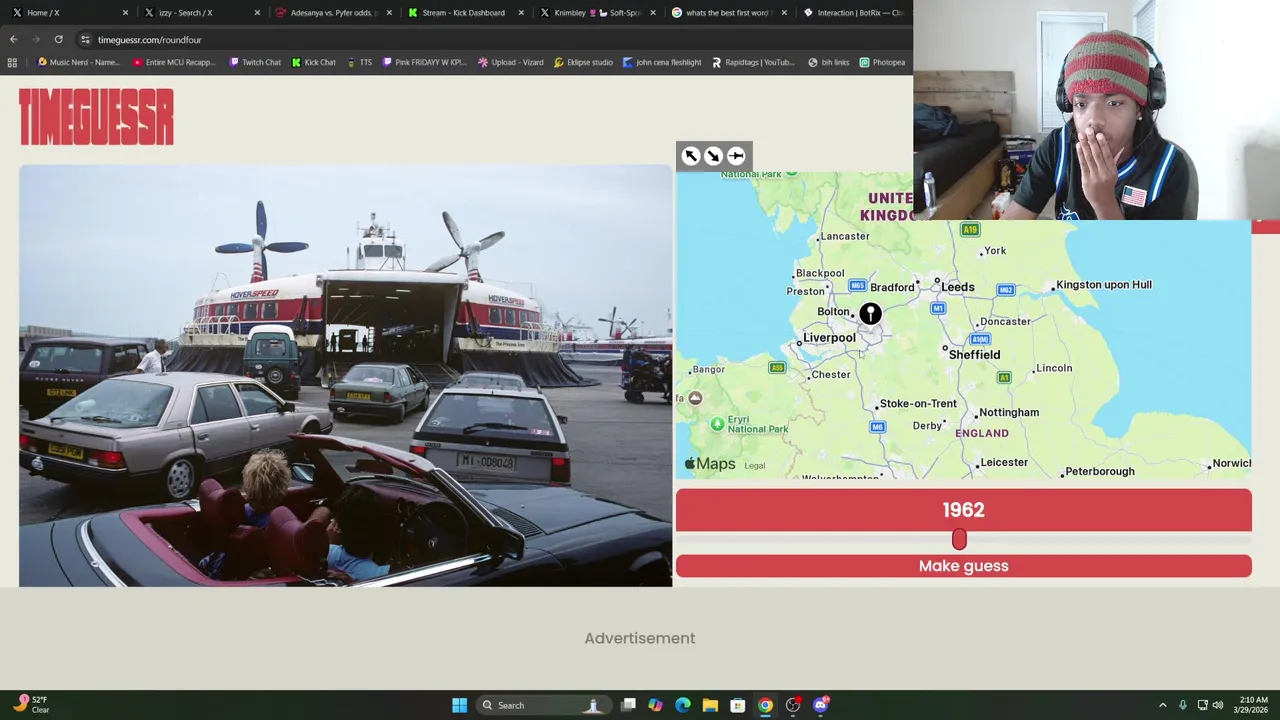Click the Make guess button
Viewport: 1280px width, 720px height.
point(963,566)
